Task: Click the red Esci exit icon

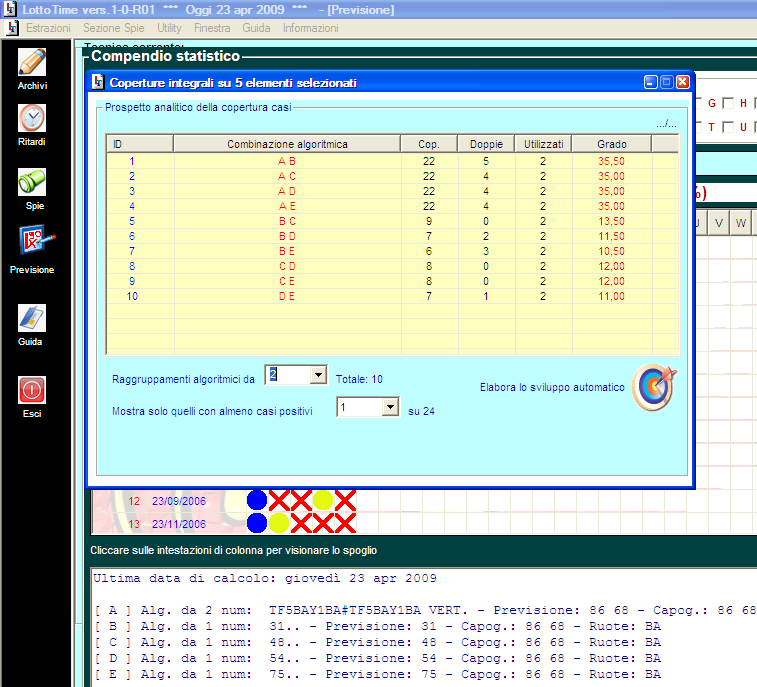Action: [32, 390]
